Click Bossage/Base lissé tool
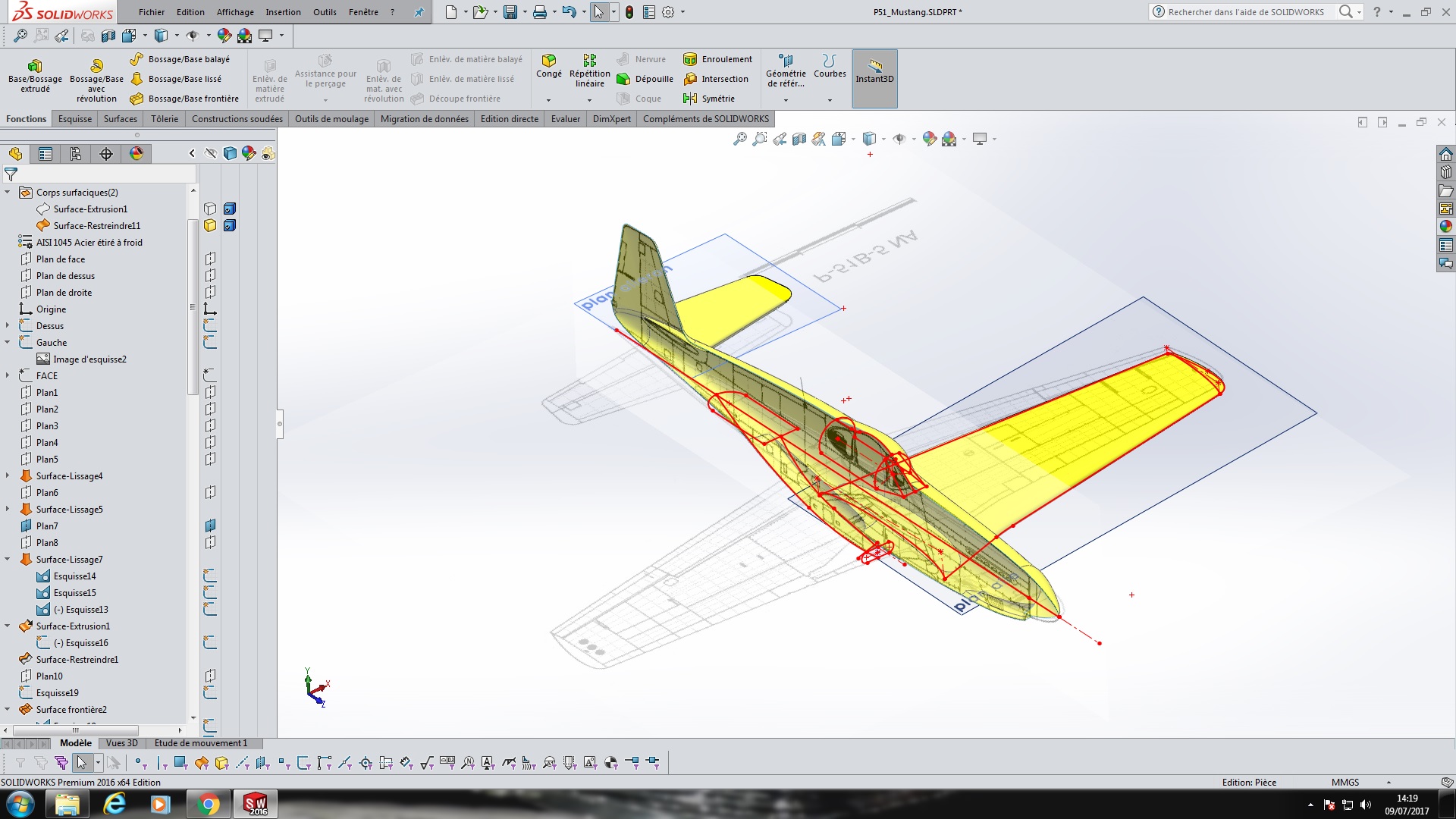This screenshot has height=819, width=1456. (177, 79)
